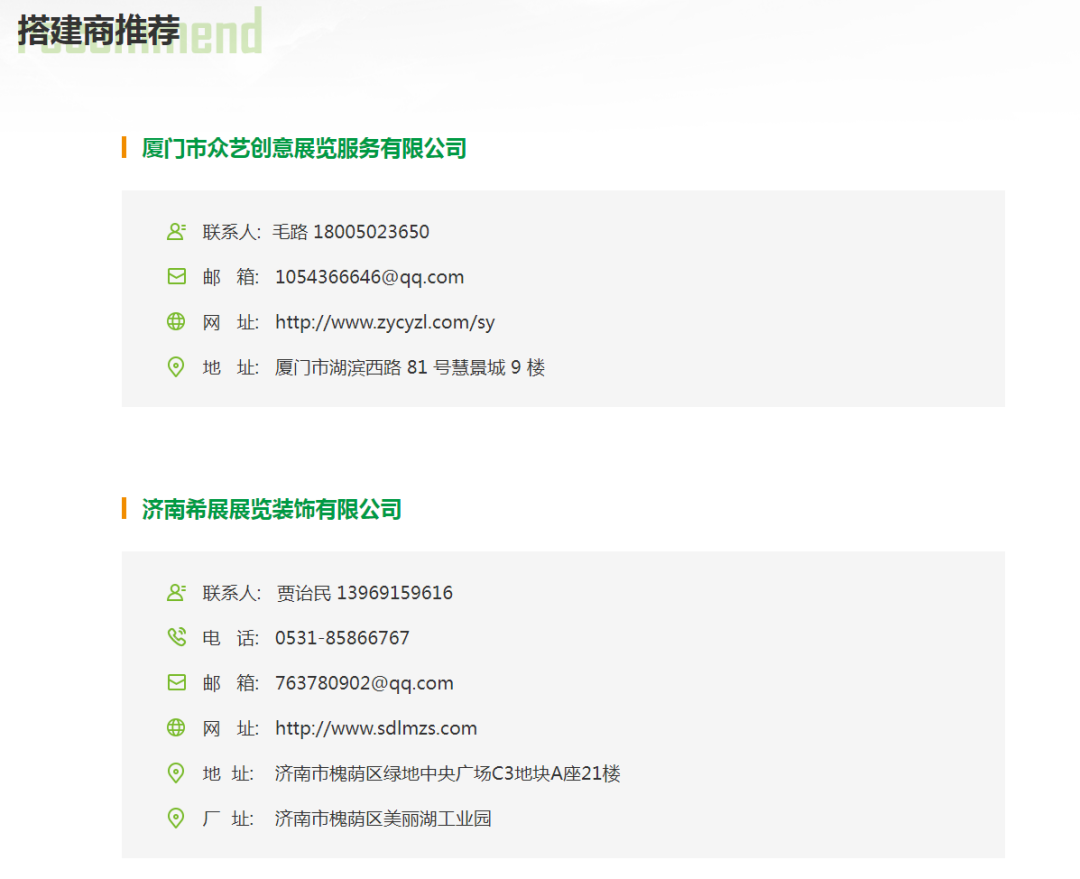Click address 厦门市湖滨西路 81 号慧景城 9 楼
Viewport: 1080px width, 879px height.
pos(410,367)
